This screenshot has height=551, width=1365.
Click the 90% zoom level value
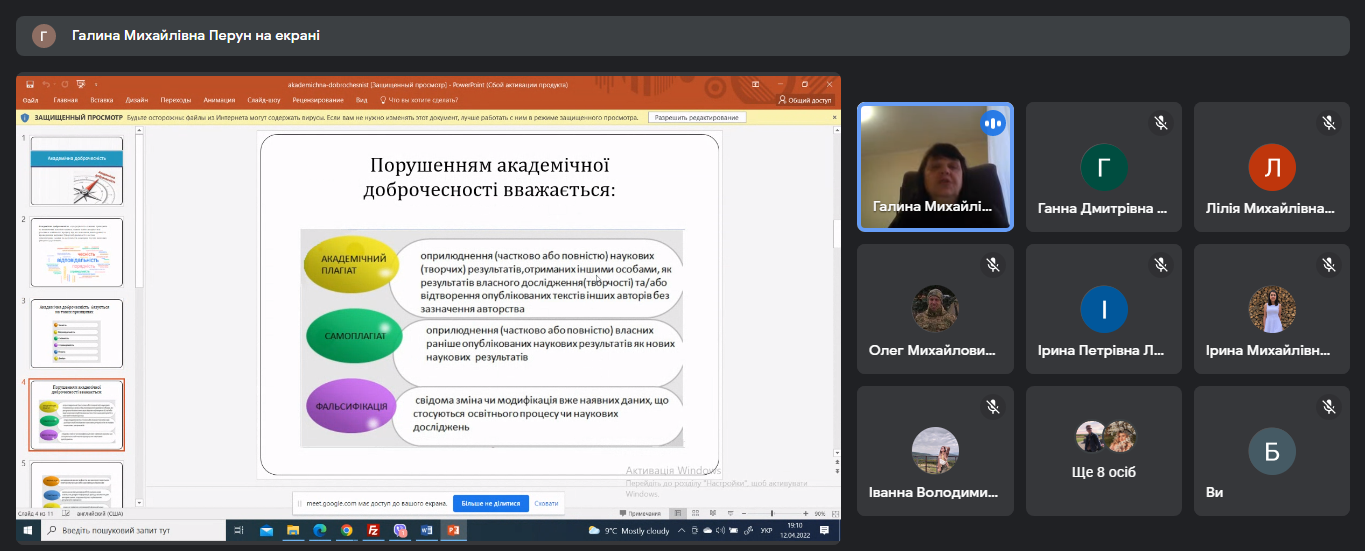click(820, 513)
